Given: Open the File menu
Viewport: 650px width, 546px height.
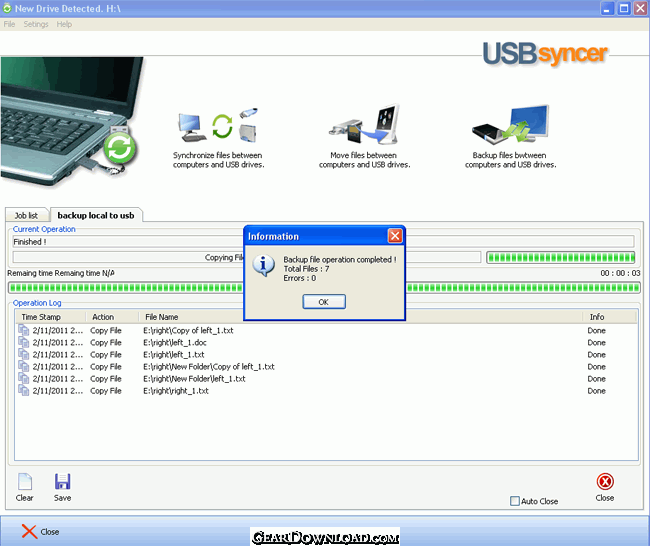Looking at the screenshot, I should click(9, 24).
